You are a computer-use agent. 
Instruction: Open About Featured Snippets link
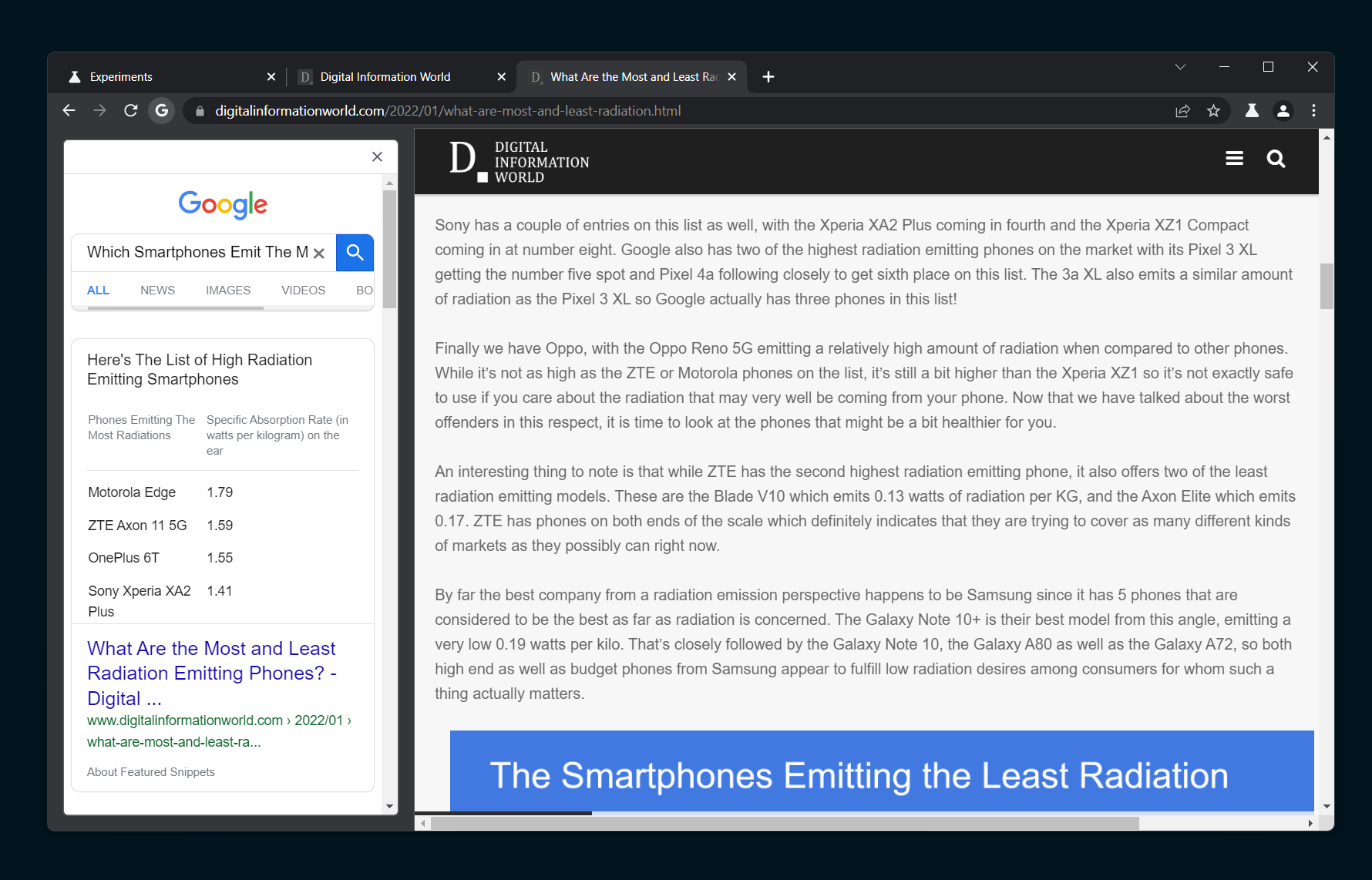pos(151,772)
